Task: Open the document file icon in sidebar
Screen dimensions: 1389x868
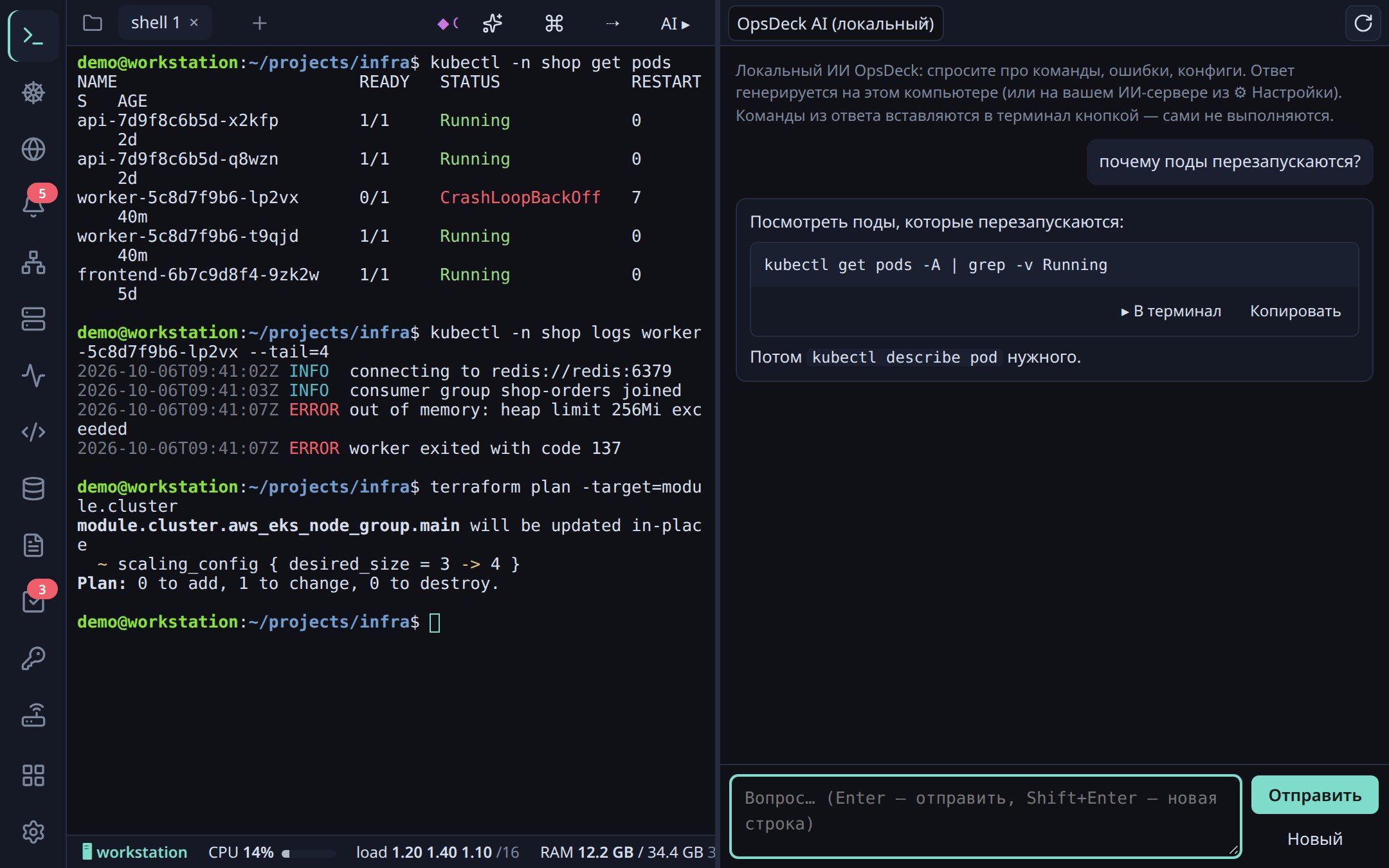Action: click(x=33, y=545)
